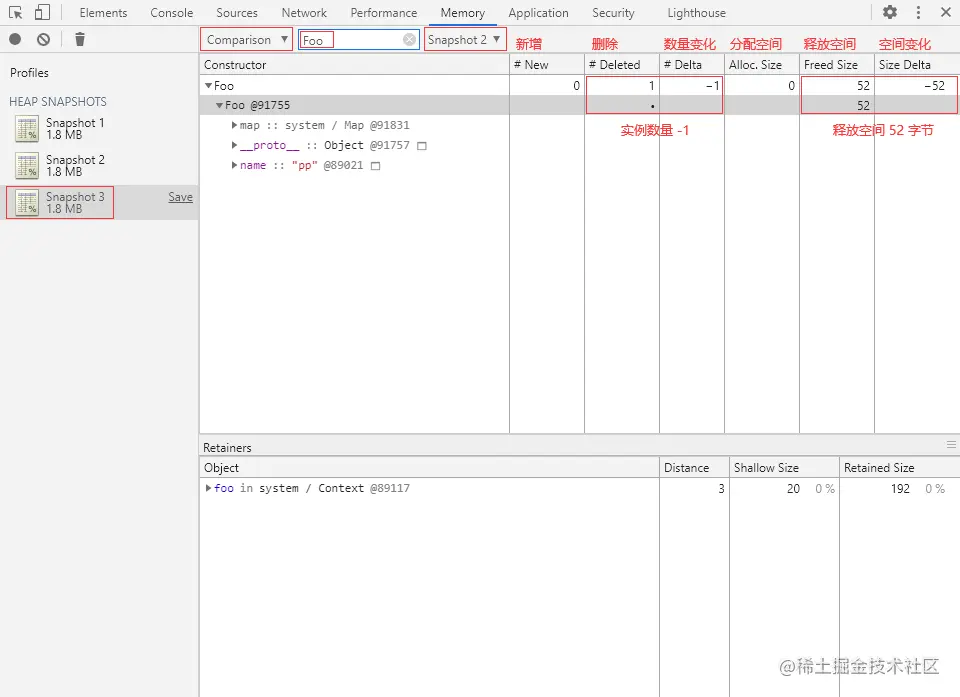Reveal __proto__ Object in summary view
Viewport: 960px width, 697px height.
click(421, 146)
